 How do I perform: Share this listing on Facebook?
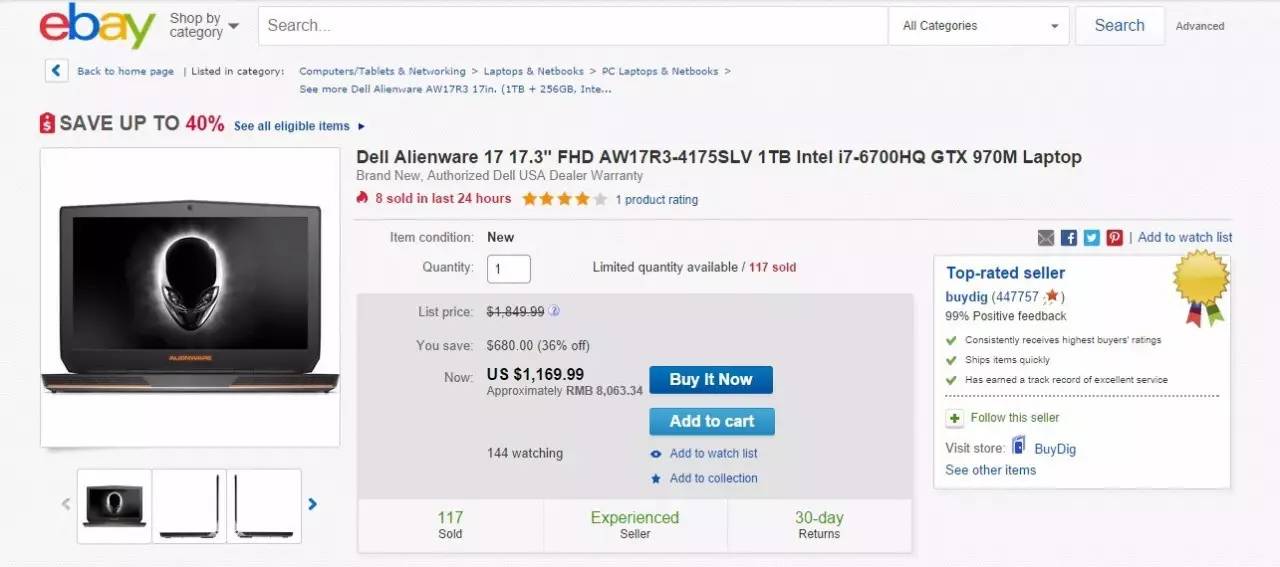click(1069, 238)
